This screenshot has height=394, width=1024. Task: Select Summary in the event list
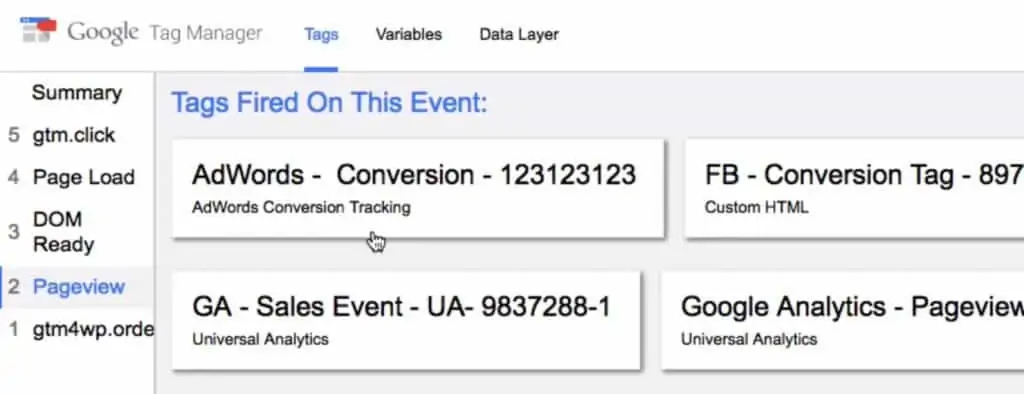77,93
